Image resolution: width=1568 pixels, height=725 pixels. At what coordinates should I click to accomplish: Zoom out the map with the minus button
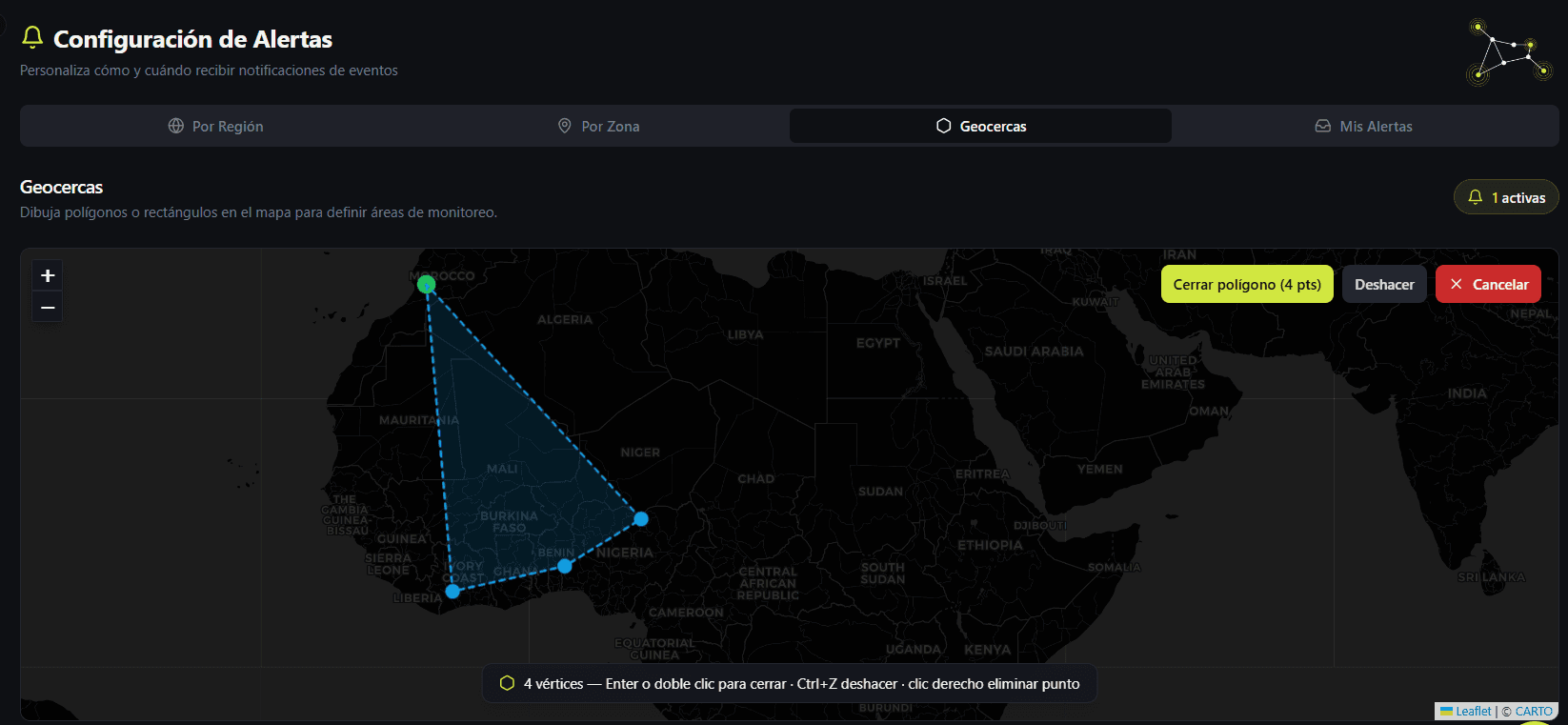[x=48, y=307]
